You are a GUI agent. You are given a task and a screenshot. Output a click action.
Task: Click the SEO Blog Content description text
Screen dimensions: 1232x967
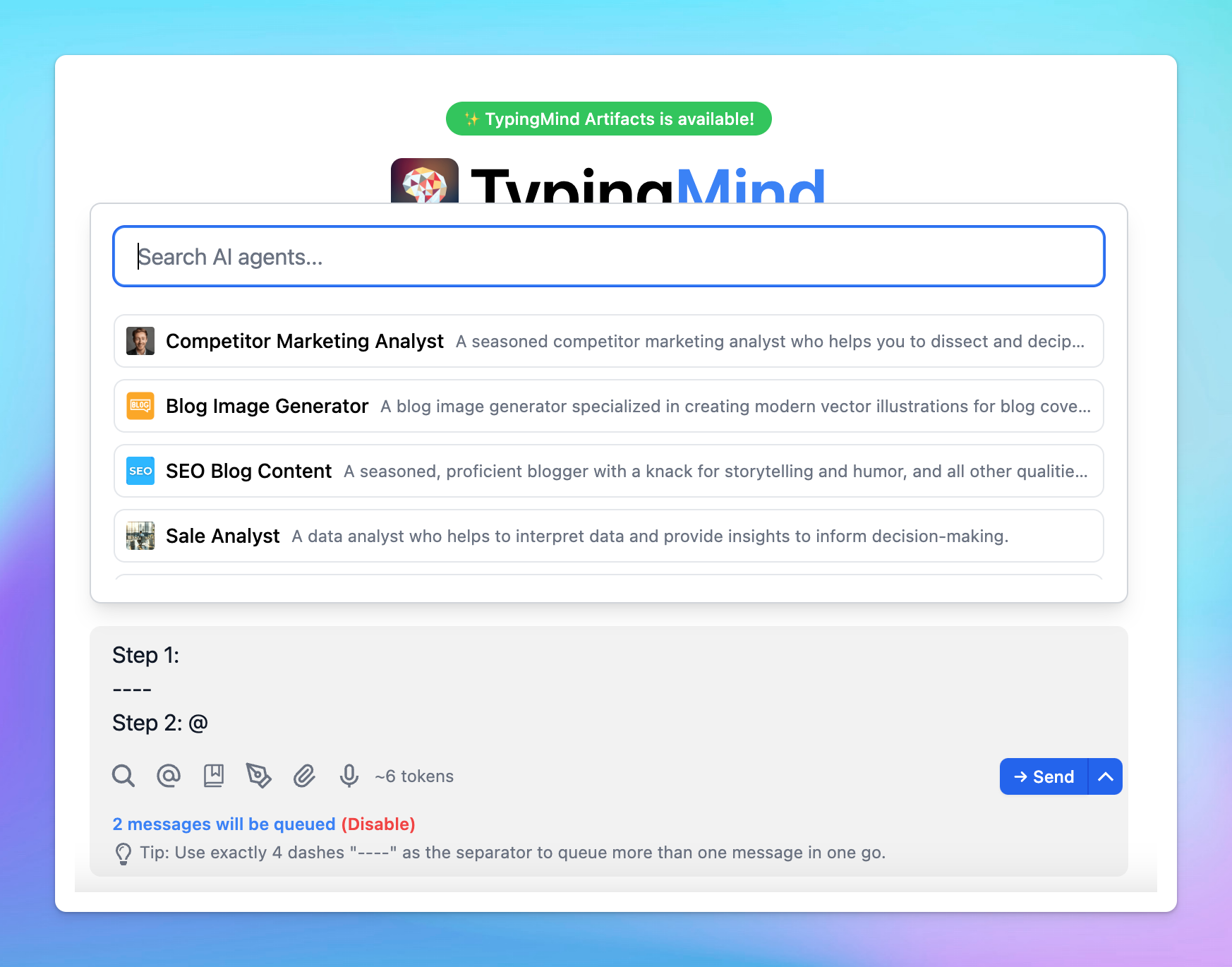[715, 472]
